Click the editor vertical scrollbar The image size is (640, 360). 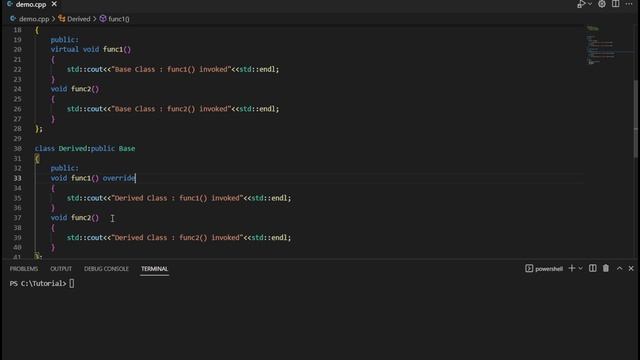click(636, 118)
